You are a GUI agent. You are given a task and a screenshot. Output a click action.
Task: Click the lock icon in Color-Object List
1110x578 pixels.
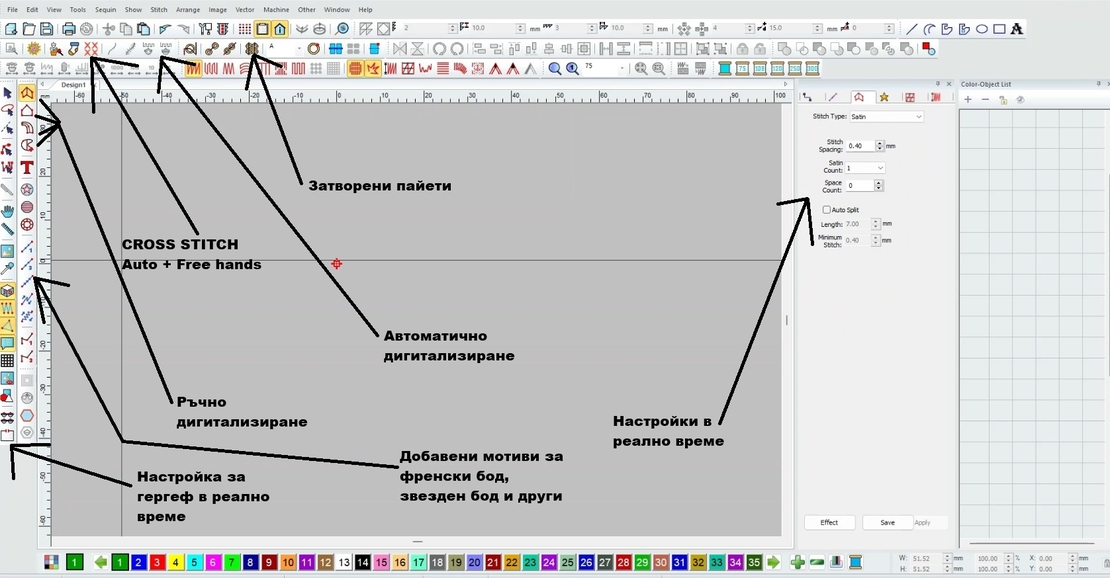[x=1003, y=100]
